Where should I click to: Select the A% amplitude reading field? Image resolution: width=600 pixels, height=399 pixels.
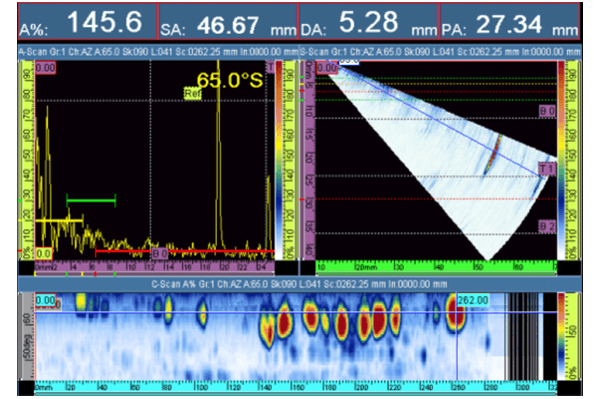coord(87,21)
